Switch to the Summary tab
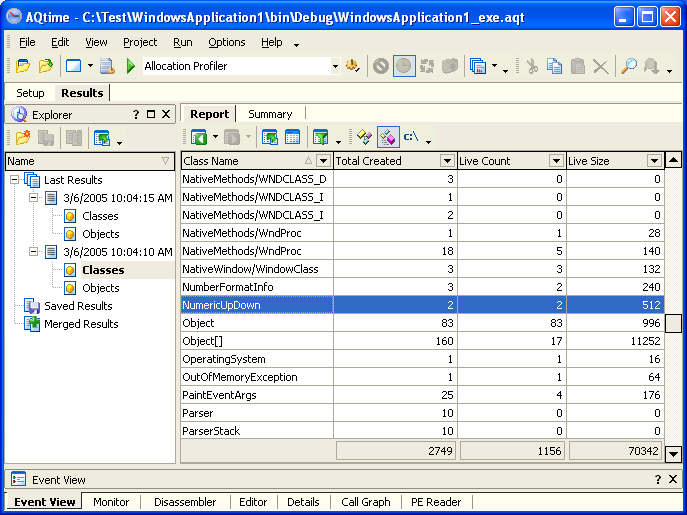687x515 pixels. (270, 114)
